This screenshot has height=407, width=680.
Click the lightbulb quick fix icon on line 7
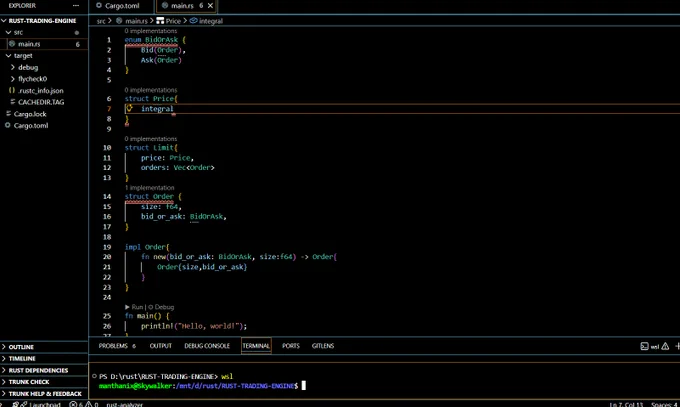[x=129, y=108]
